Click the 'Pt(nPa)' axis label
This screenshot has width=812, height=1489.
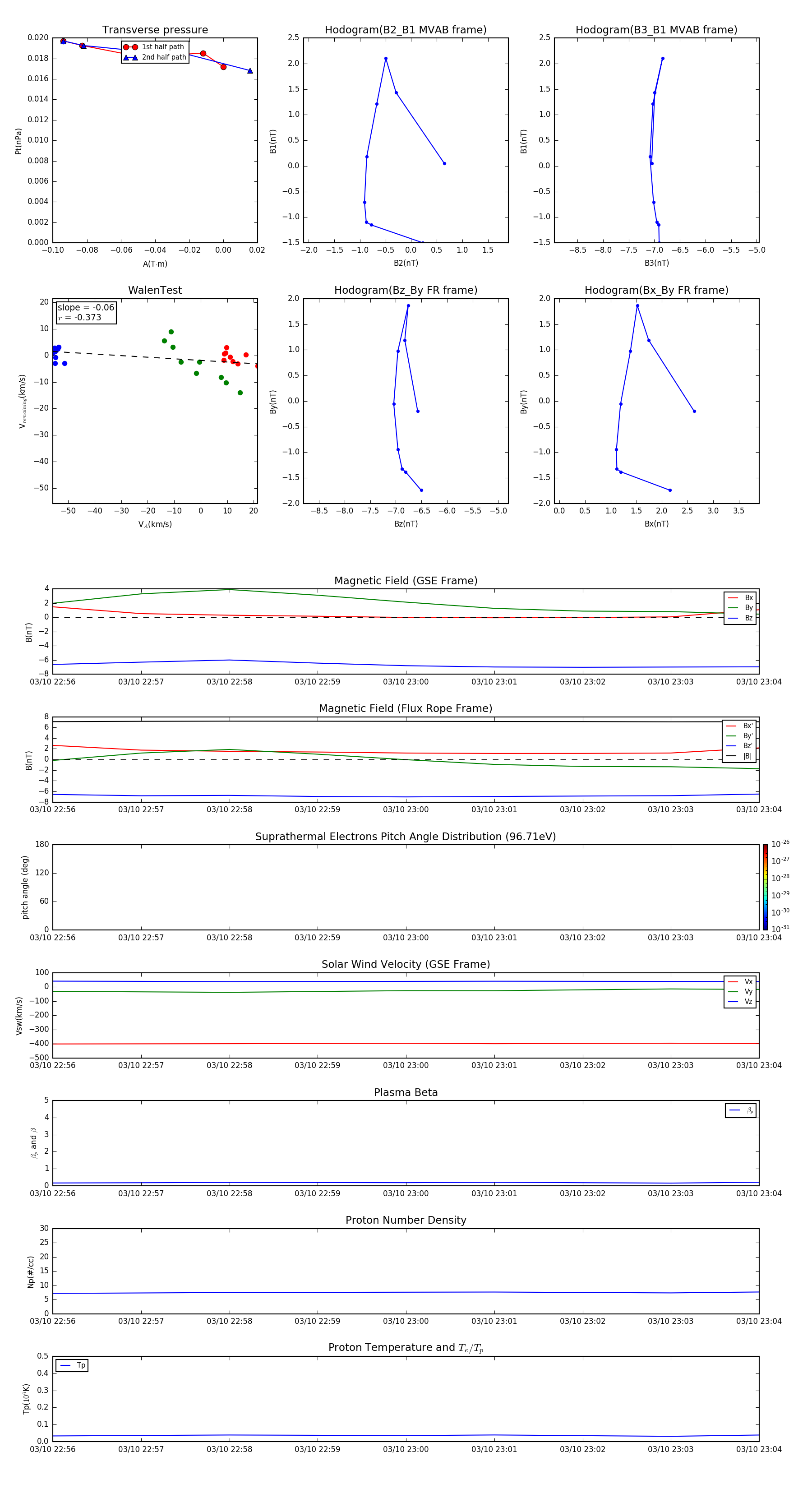tap(18, 140)
